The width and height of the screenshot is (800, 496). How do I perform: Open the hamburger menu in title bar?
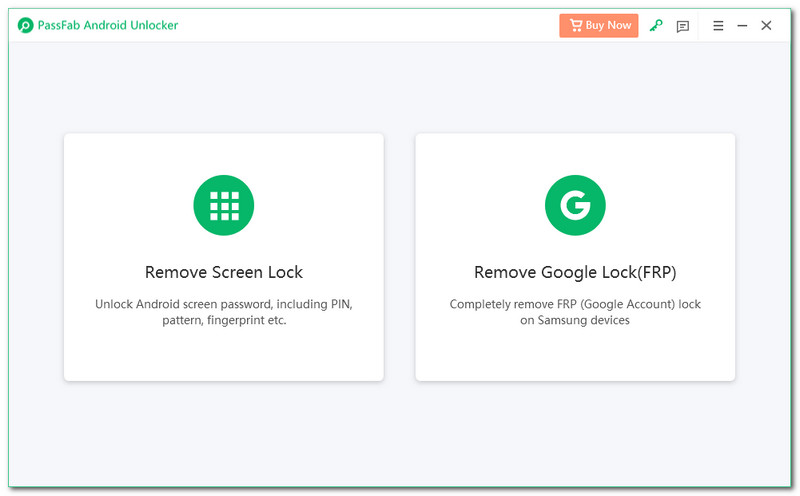coord(718,26)
